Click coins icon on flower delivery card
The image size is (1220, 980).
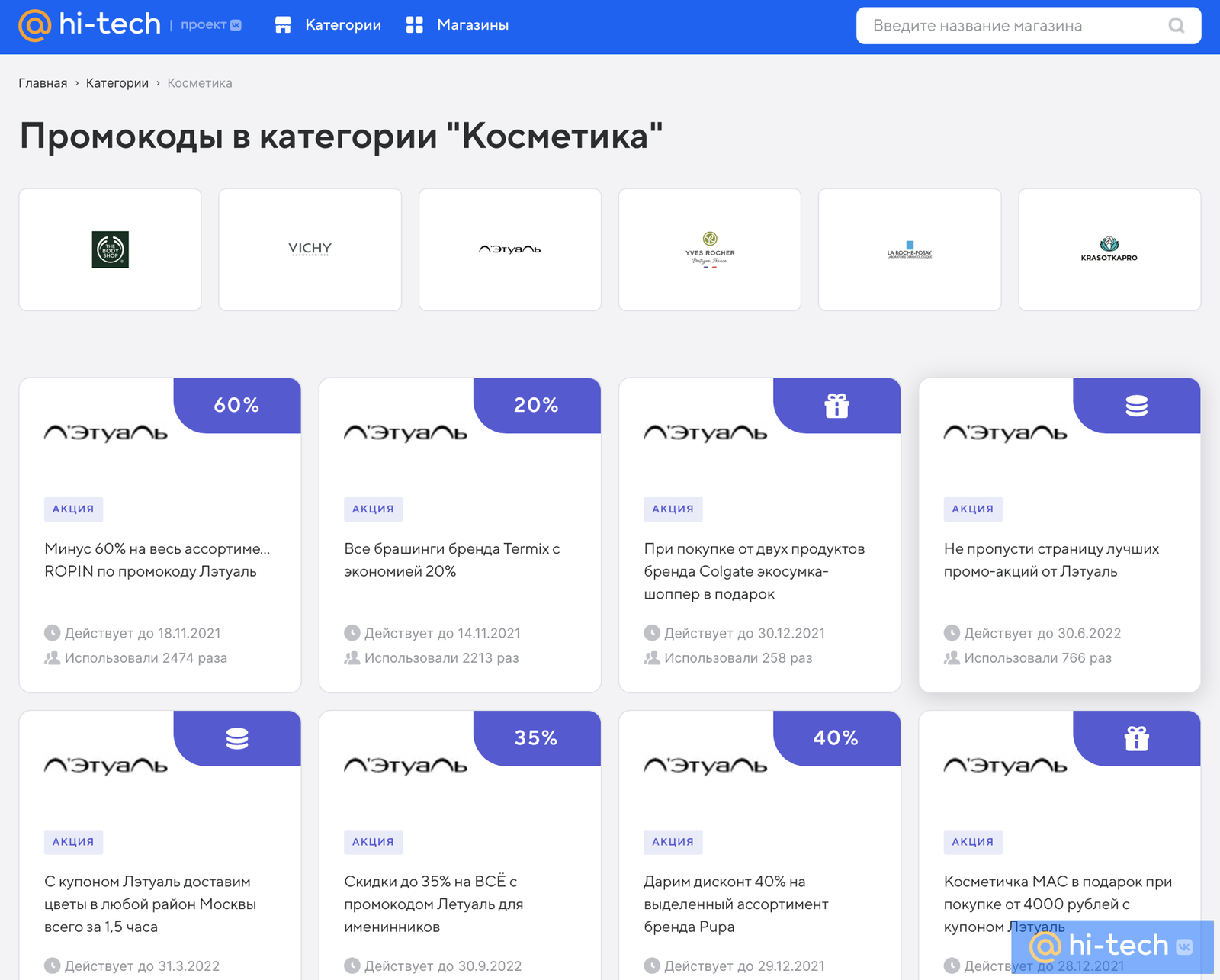click(237, 738)
